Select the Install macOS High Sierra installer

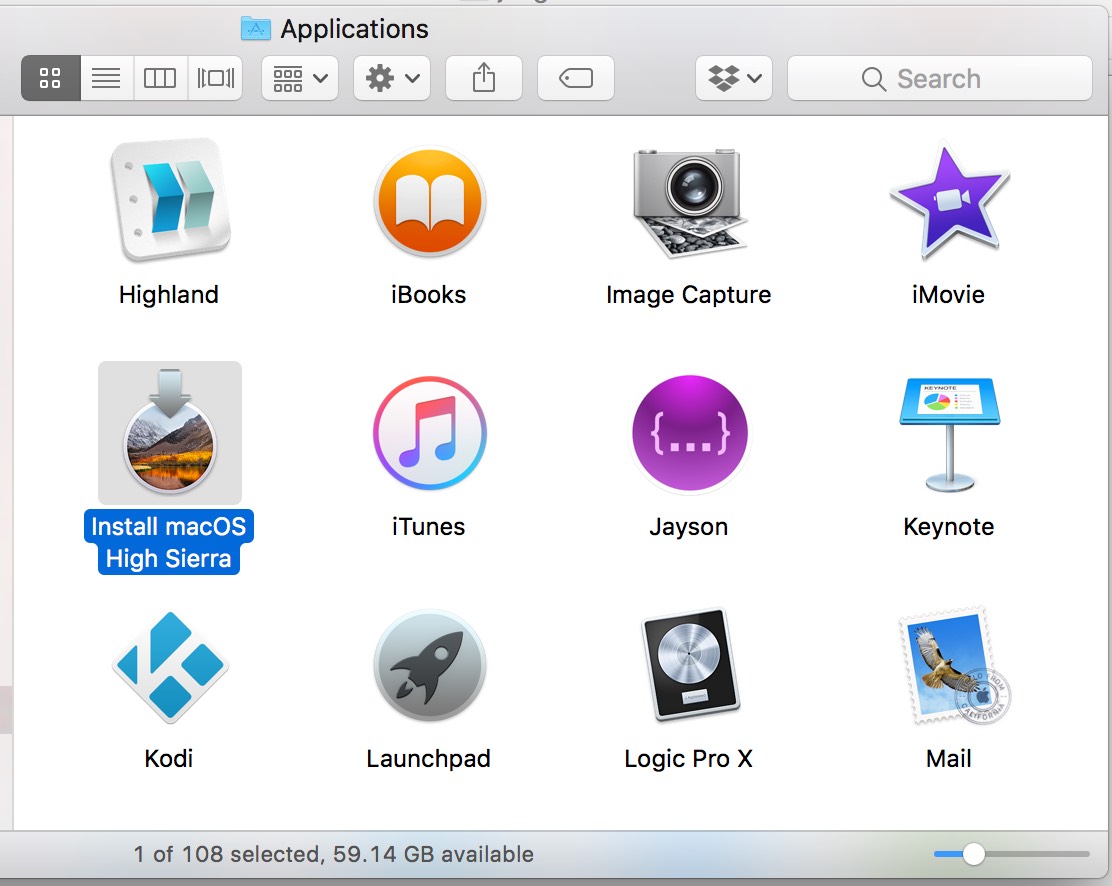pyautogui.click(x=169, y=433)
